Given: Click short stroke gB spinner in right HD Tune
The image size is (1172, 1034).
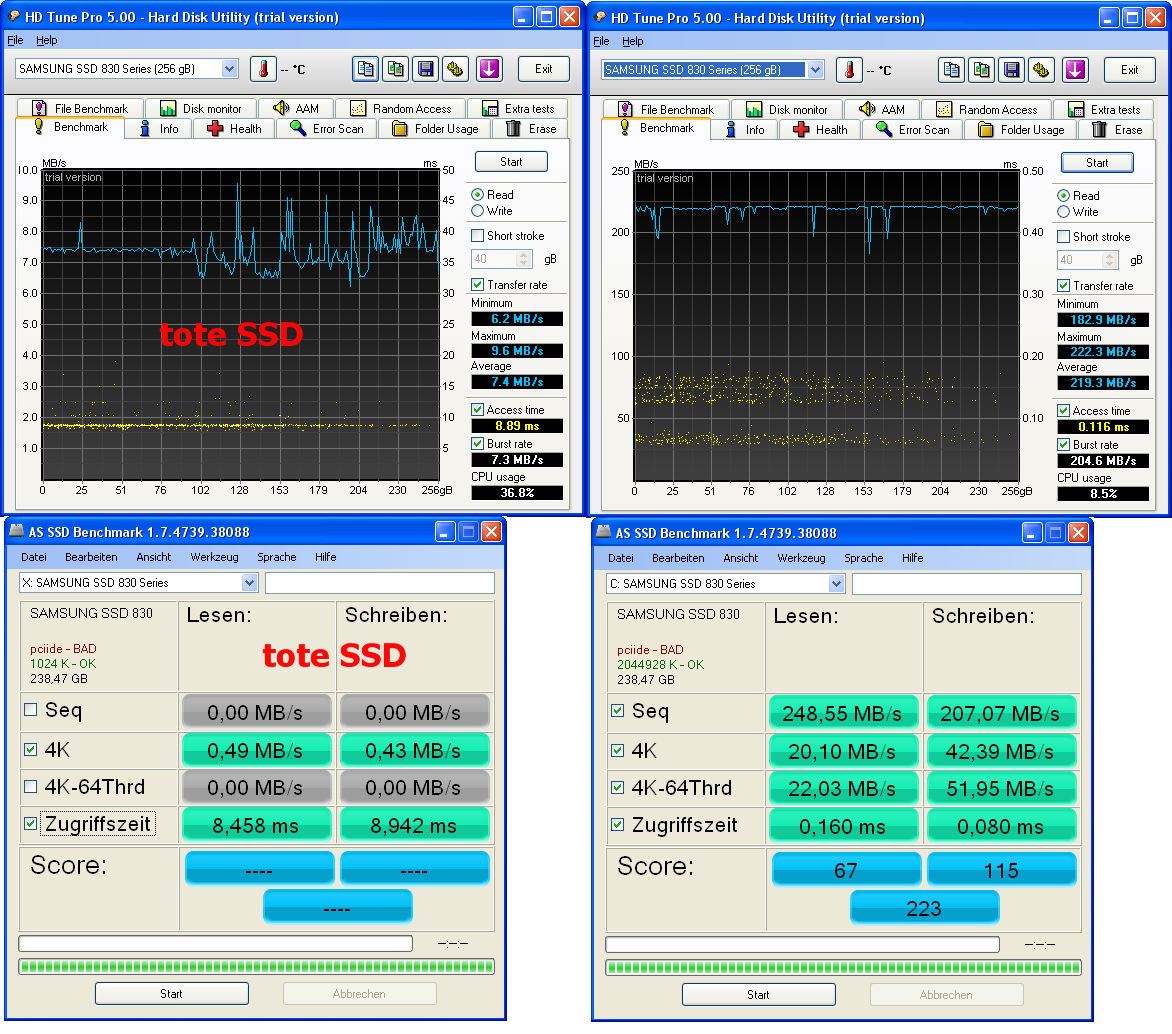Looking at the screenshot, I should coord(1110,259).
